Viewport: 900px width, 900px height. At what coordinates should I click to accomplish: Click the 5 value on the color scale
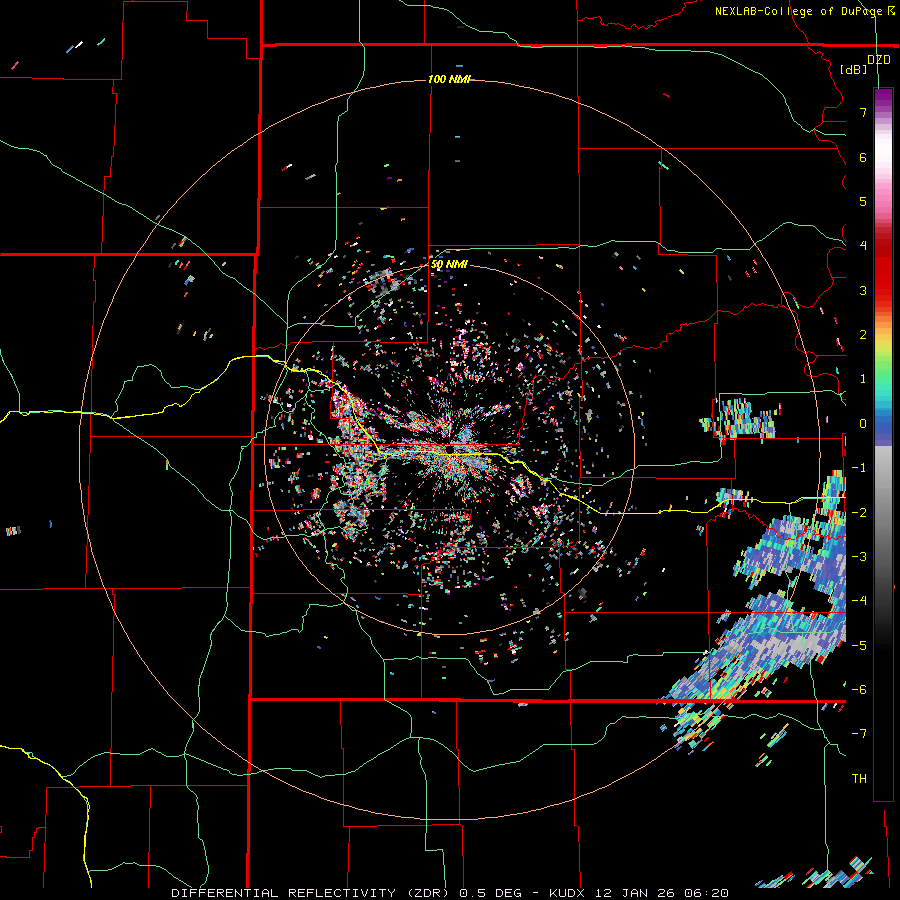pos(863,201)
